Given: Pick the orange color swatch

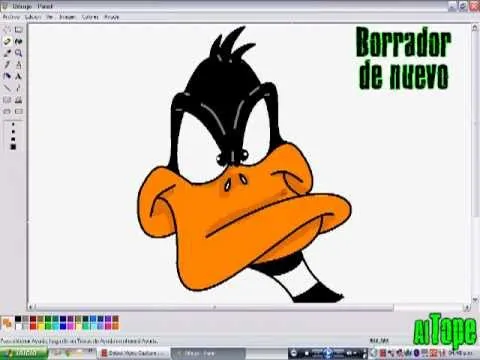Looking at the screenshot, I should (x=115, y=326).
